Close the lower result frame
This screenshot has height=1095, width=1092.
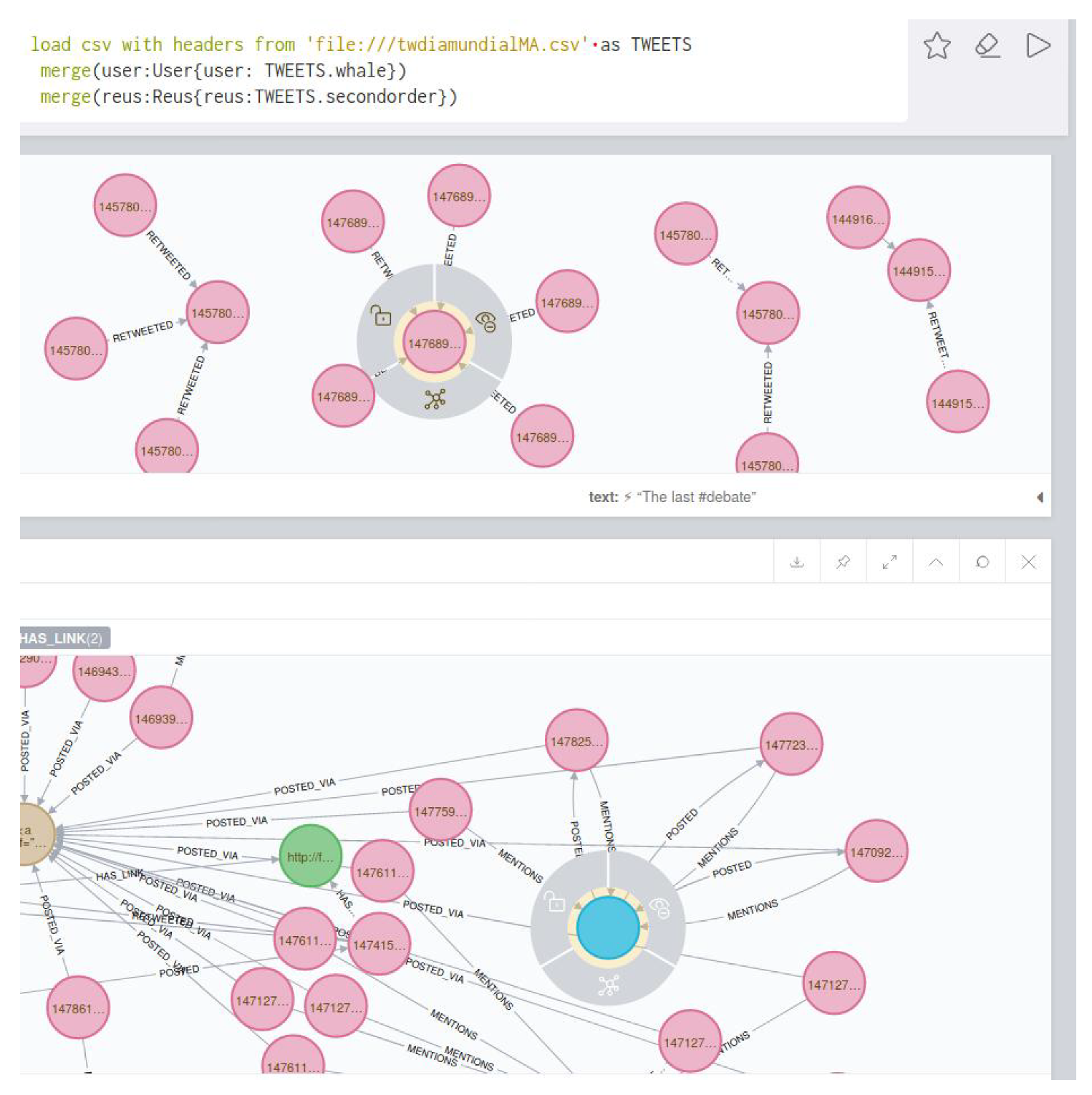coord(1028,562)
